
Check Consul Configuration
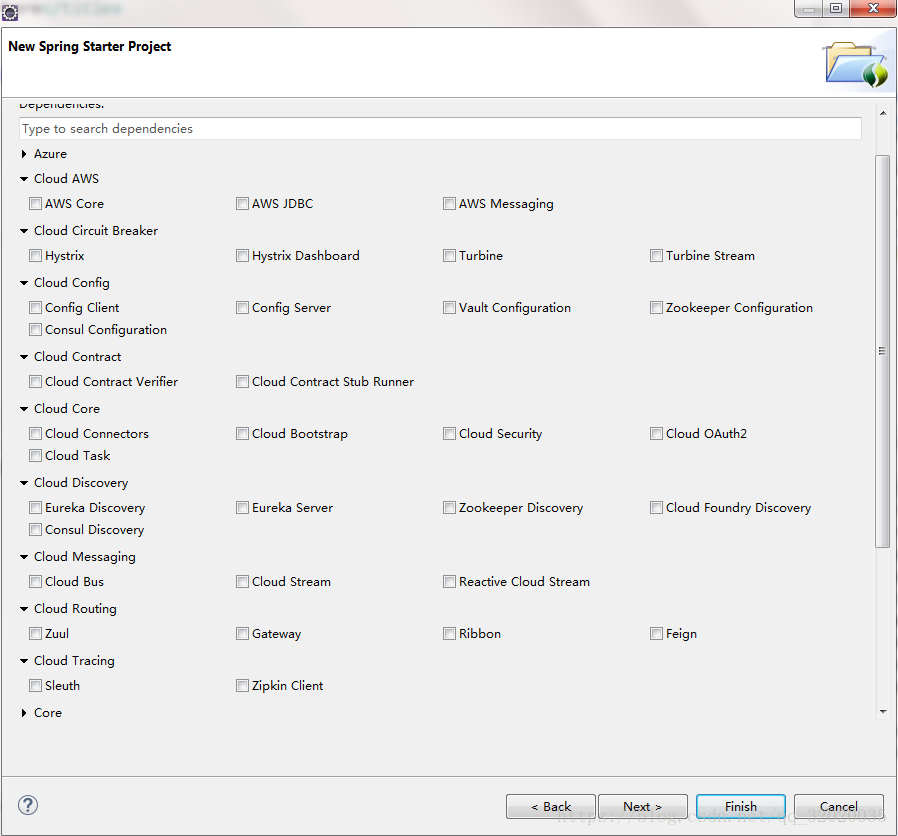tap(36, 329)
